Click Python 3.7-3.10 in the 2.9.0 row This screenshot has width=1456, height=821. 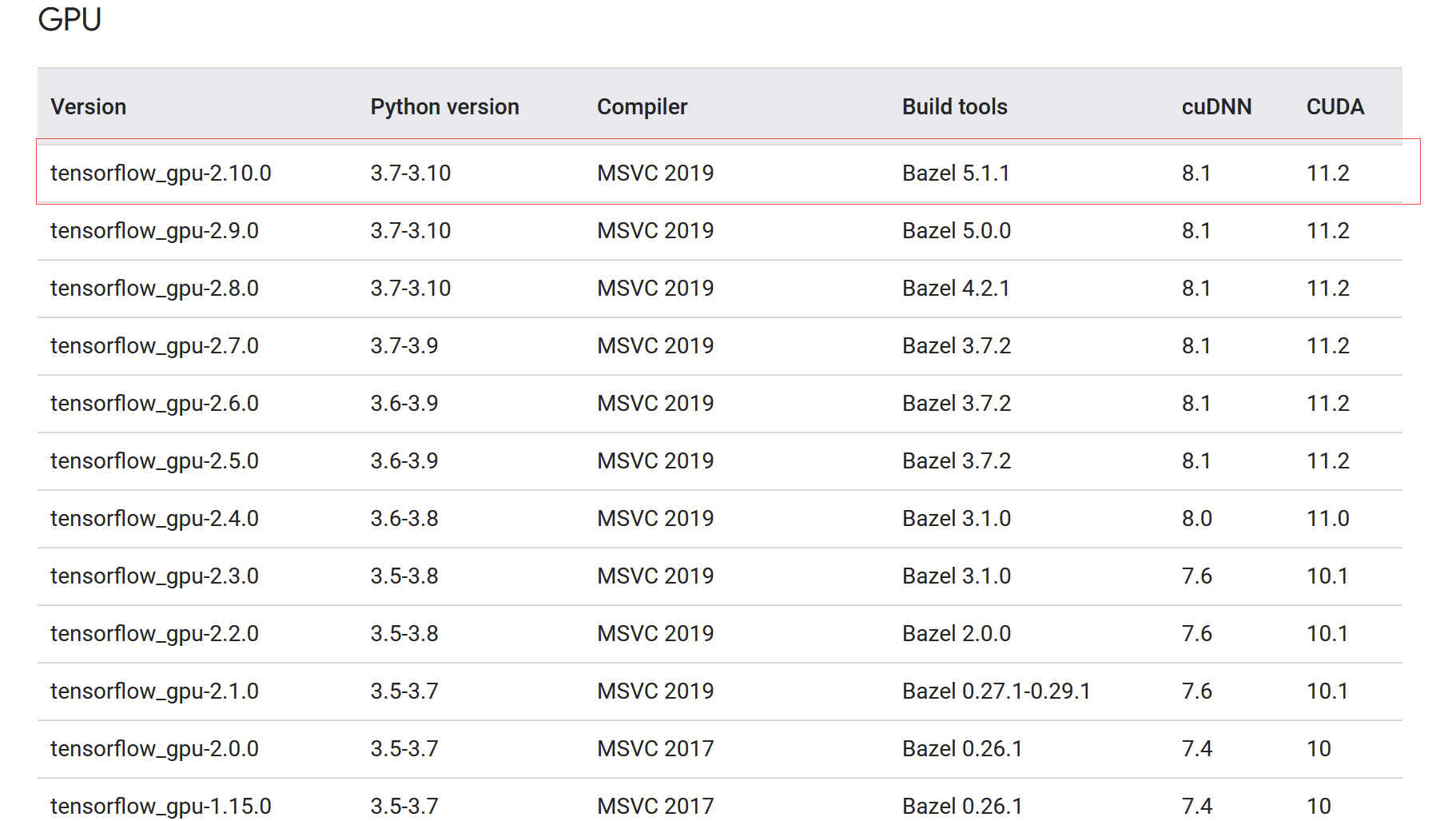[410, 230]
